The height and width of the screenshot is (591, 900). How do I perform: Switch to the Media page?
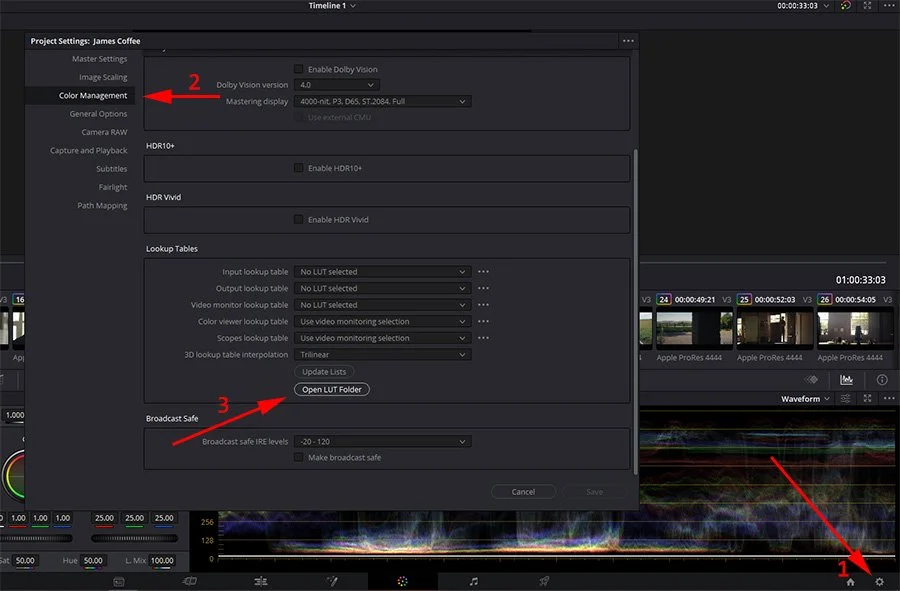(x=118, y=580)
